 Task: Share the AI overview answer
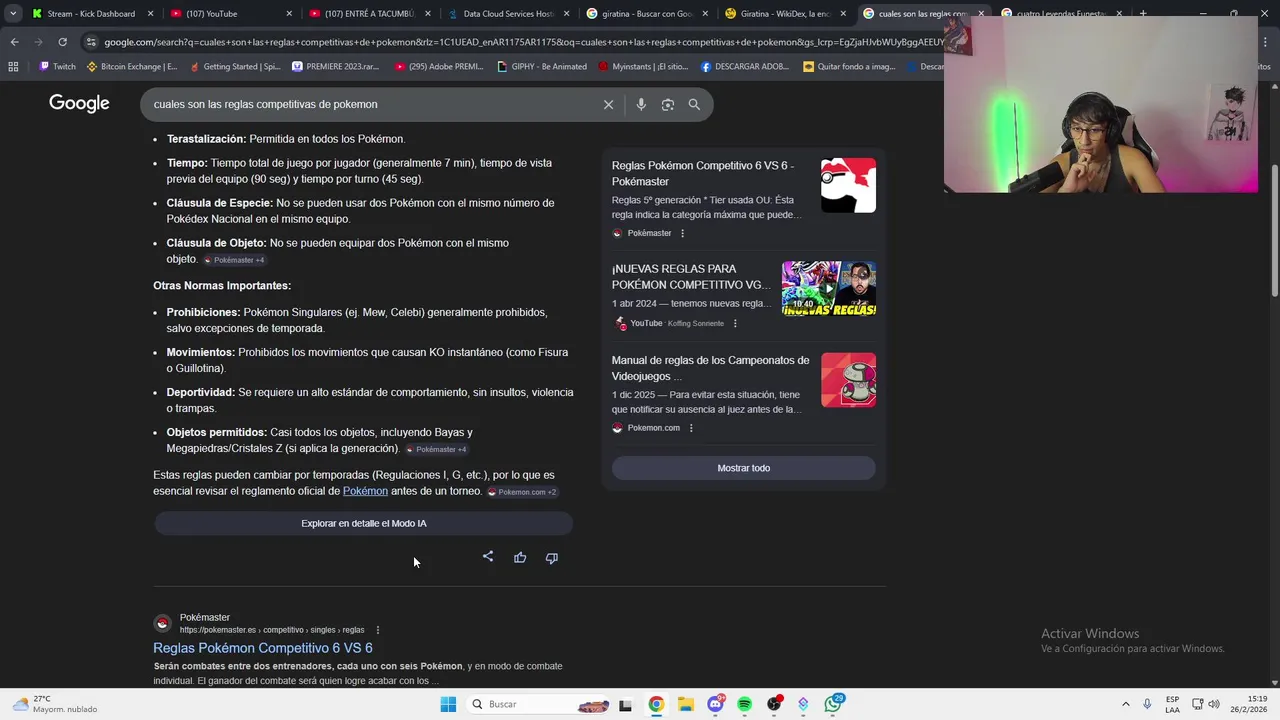click(x=488, y=557)
